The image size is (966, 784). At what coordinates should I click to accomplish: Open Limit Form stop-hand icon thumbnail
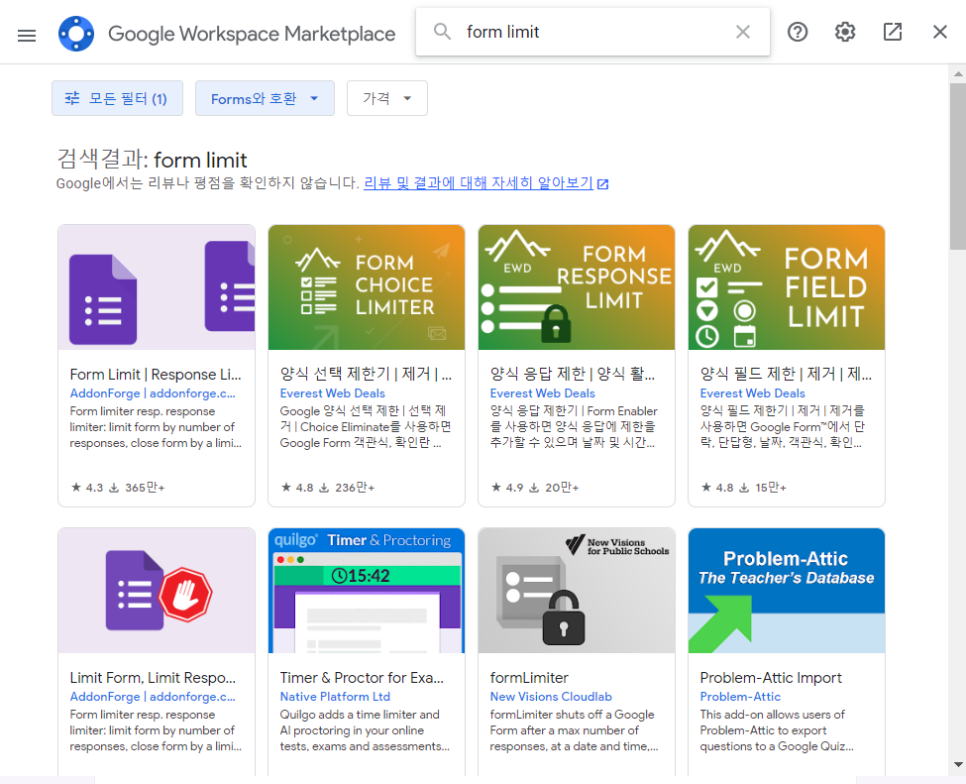click(156, 591)
